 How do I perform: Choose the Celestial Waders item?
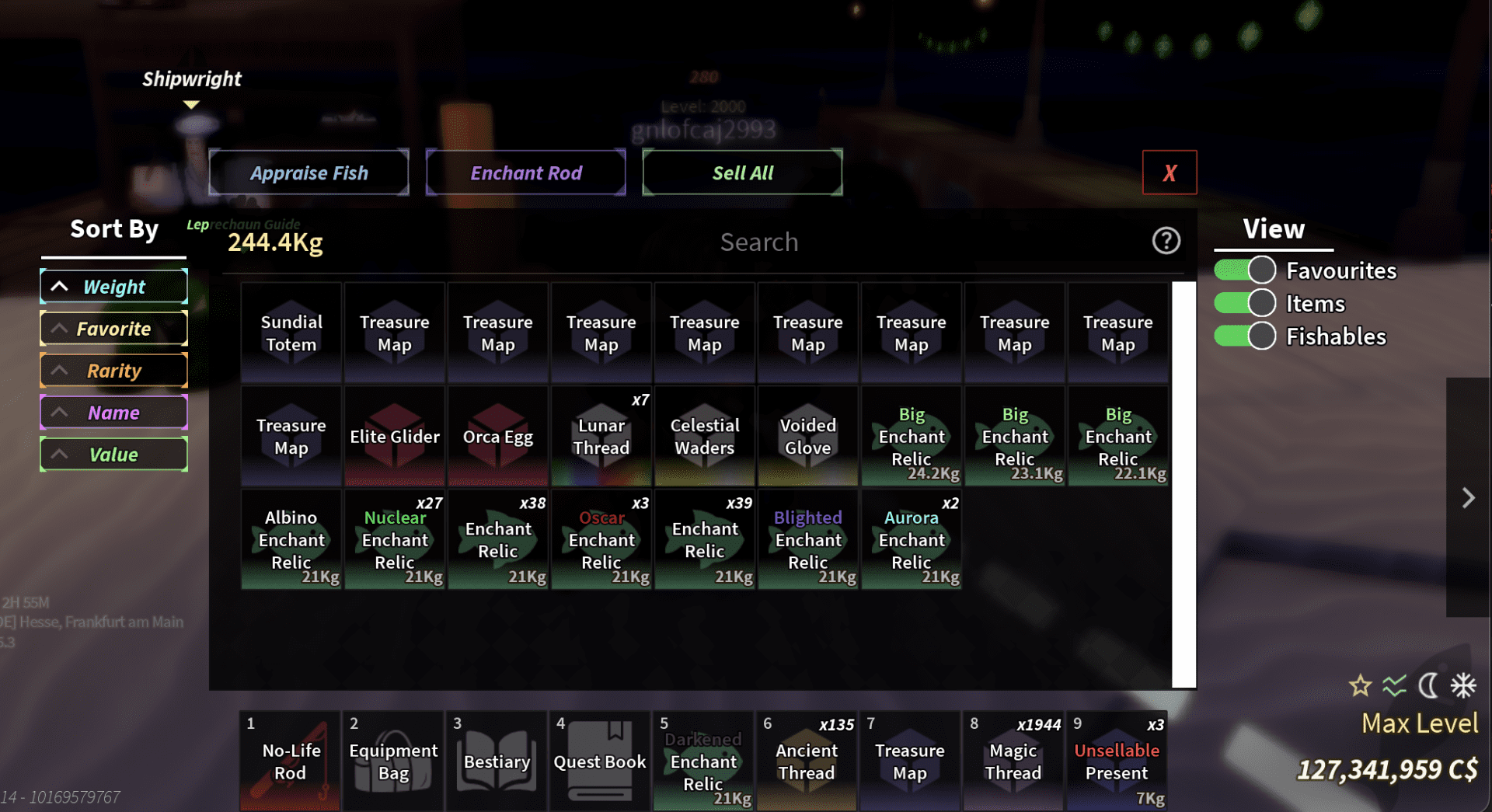pyautogui.click(x=705, y=437)
